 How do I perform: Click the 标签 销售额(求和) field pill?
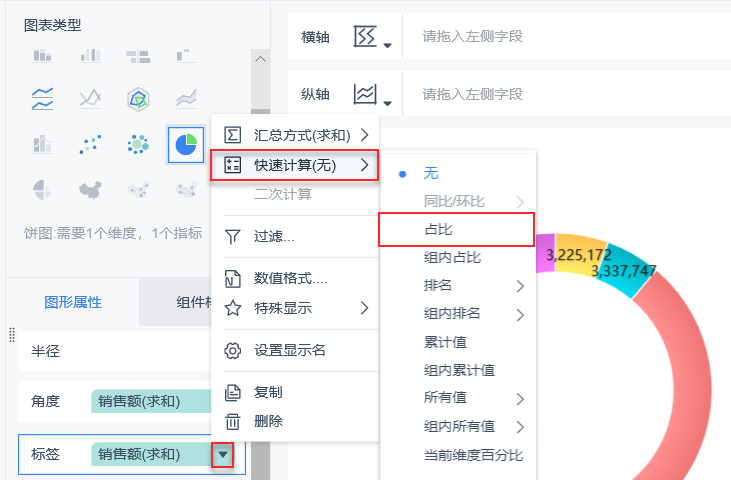(151, 454)
